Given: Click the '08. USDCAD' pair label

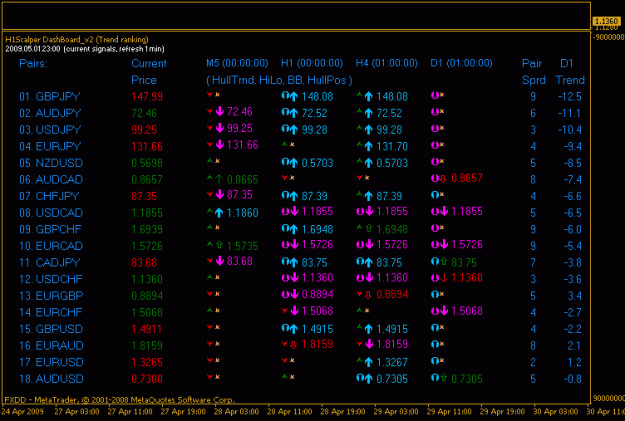Looking at the screenshot, I should point(51,213).
